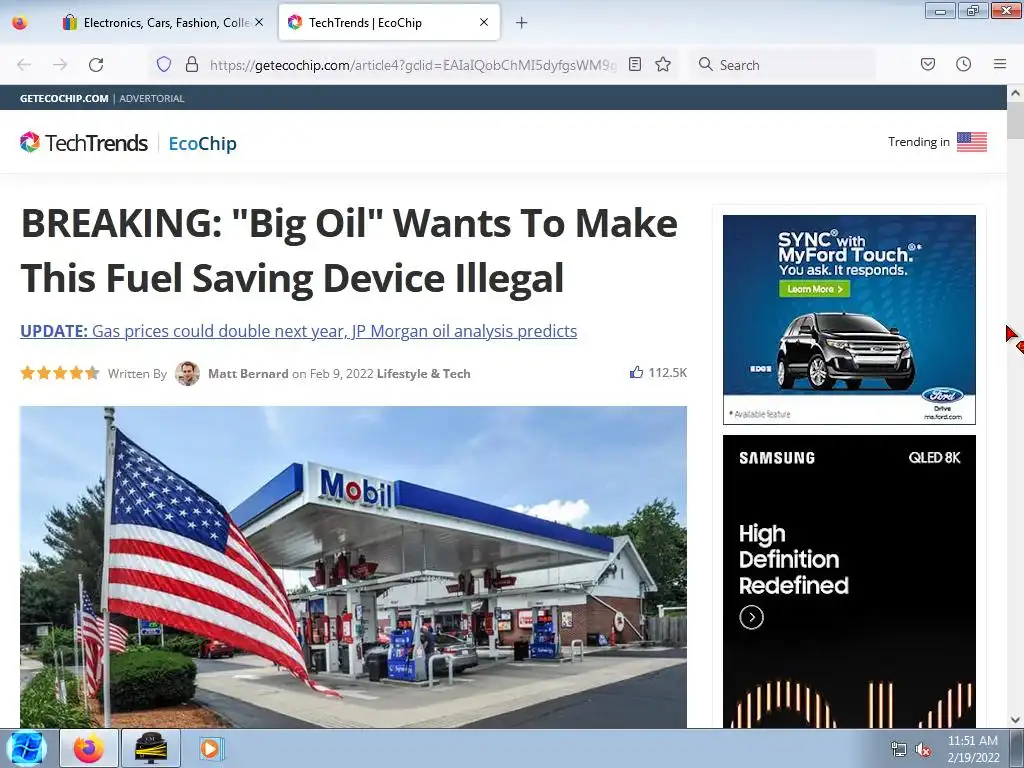The height and width of the screenshot is (768, 1024).
Task: Click Matt Bernard's author avatar
Action: coord(187,374)
